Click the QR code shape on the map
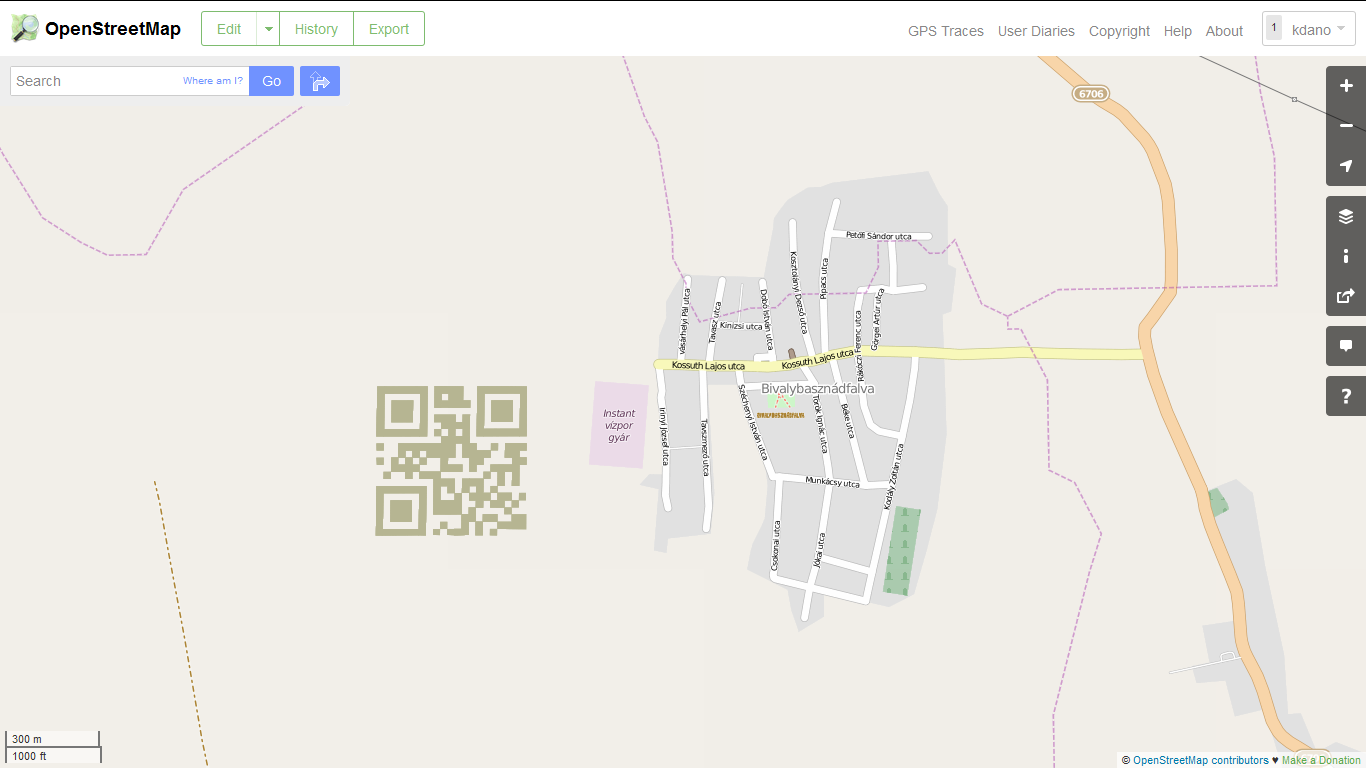Viewport: 1366px width, 768px height. tap(451, 461)
